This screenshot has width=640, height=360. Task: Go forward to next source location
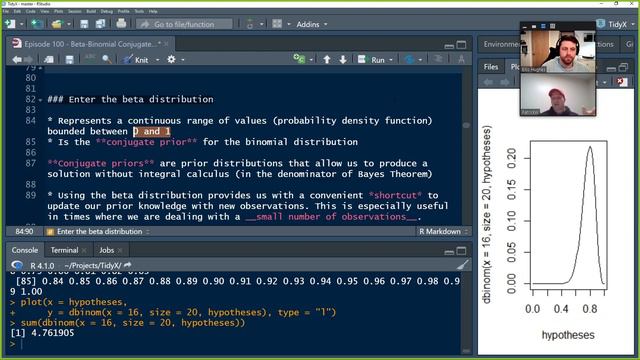coord(28,60)
